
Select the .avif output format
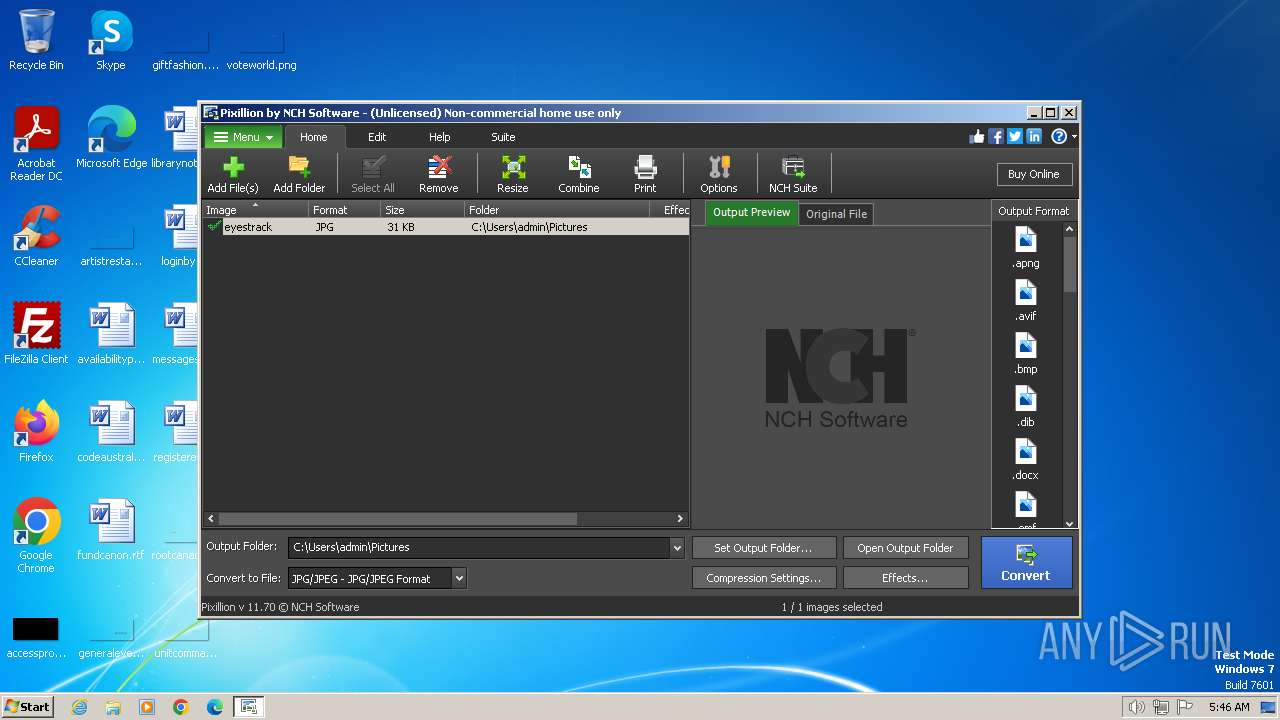click(x=1026, y=300)
